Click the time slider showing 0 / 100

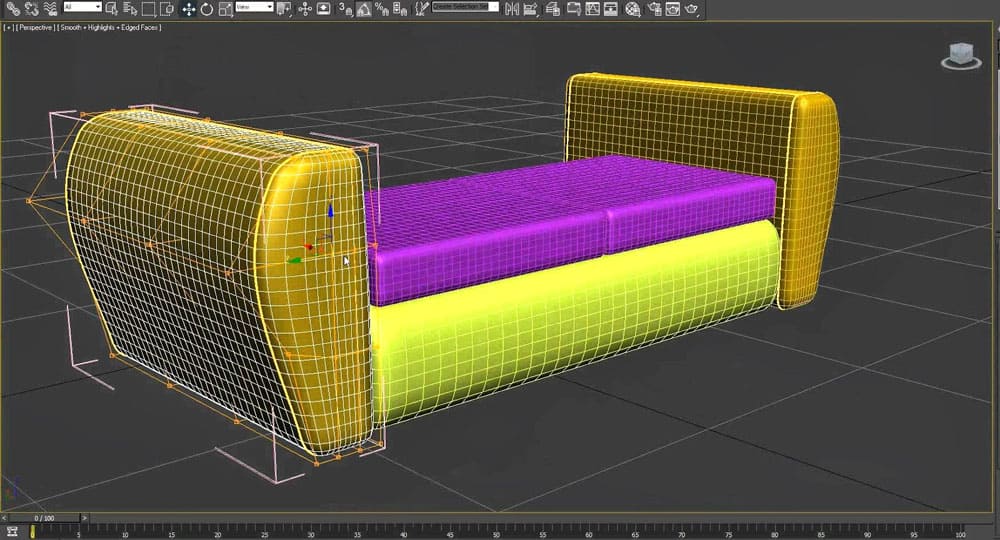tap(45, 518)
